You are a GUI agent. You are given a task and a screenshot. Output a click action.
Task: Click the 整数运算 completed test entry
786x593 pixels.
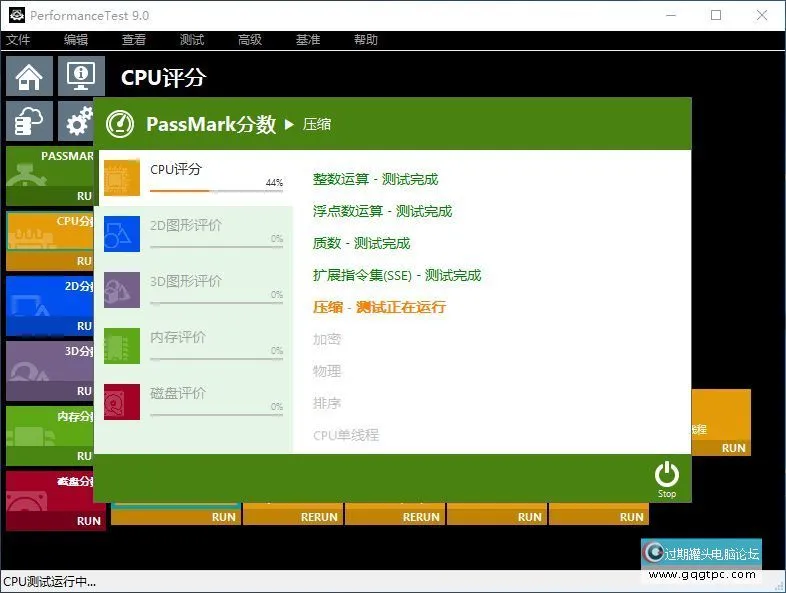(x=375, y=179)
